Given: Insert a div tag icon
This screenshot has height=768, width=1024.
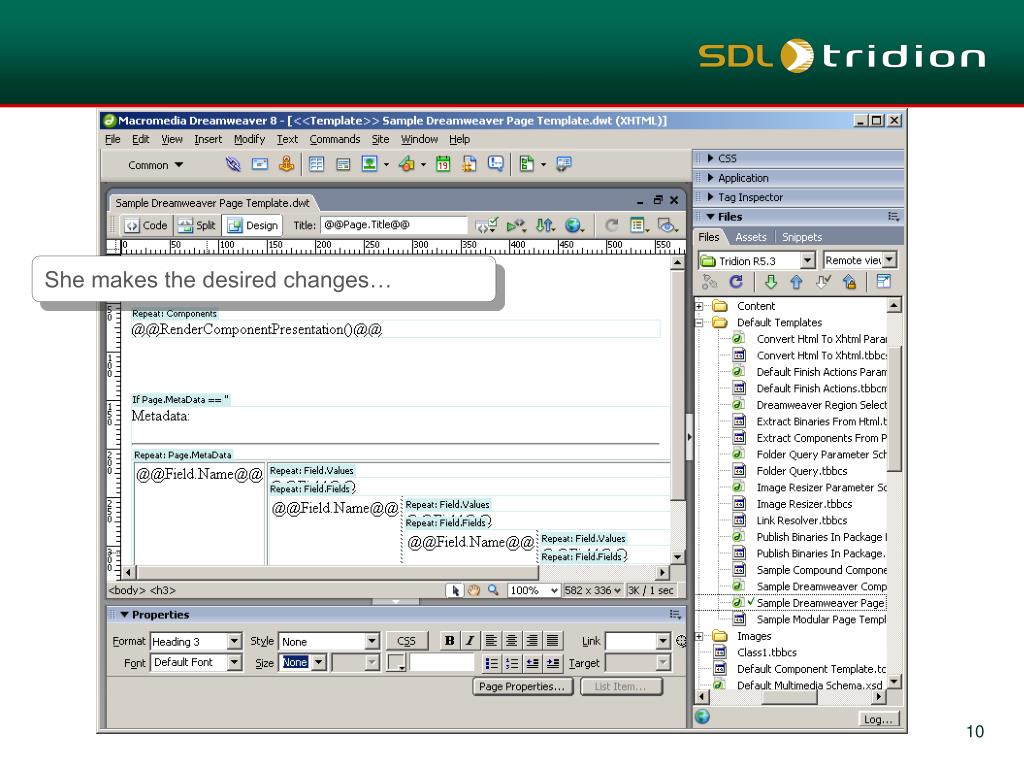Looking at the screenshot, I should (x=343, y=165).
